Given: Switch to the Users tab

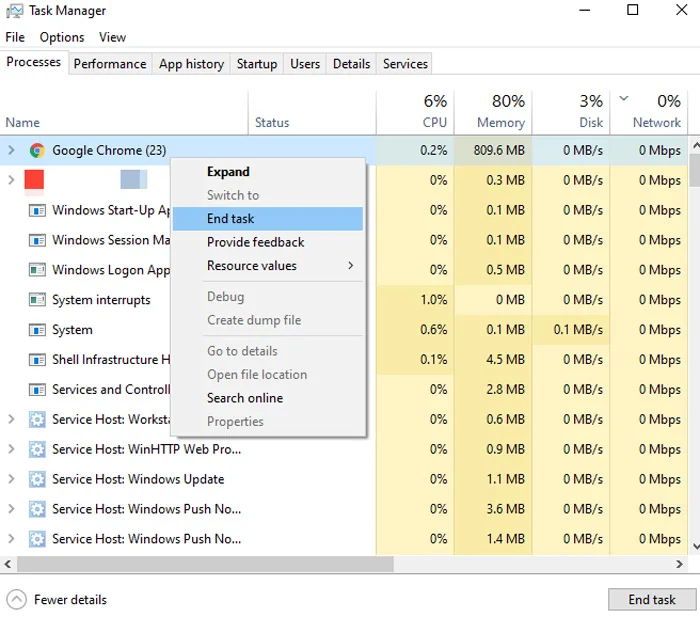Looking at the screenshot, I should point(305,64).
